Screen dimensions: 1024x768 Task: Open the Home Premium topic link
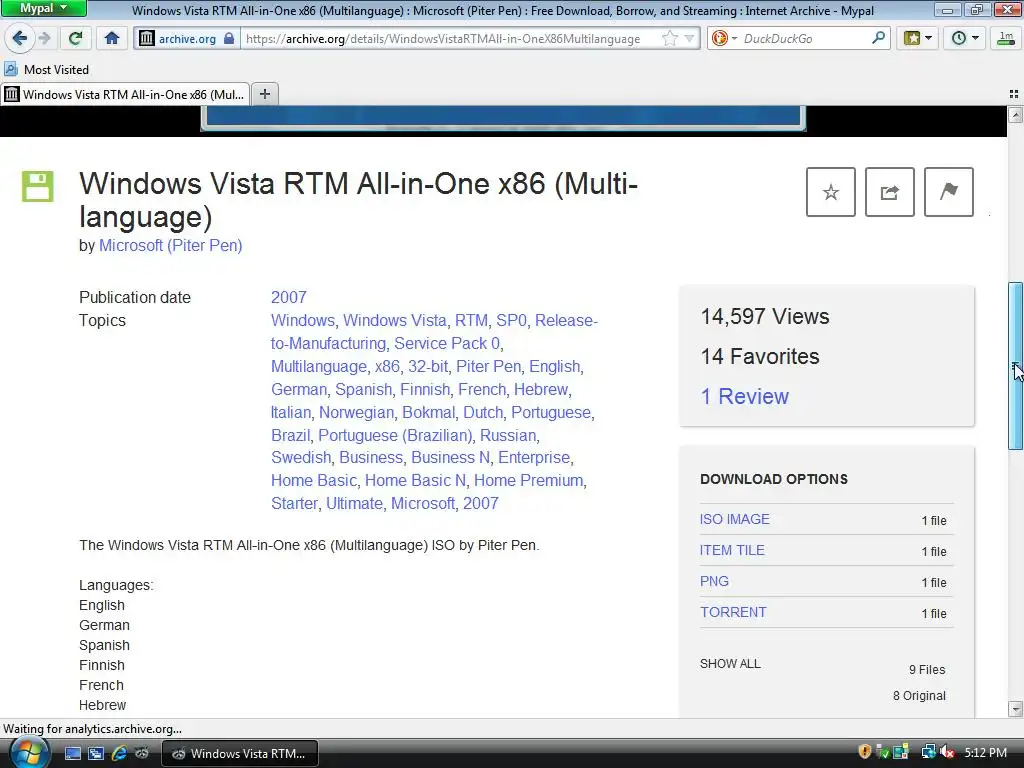[528, 481]
